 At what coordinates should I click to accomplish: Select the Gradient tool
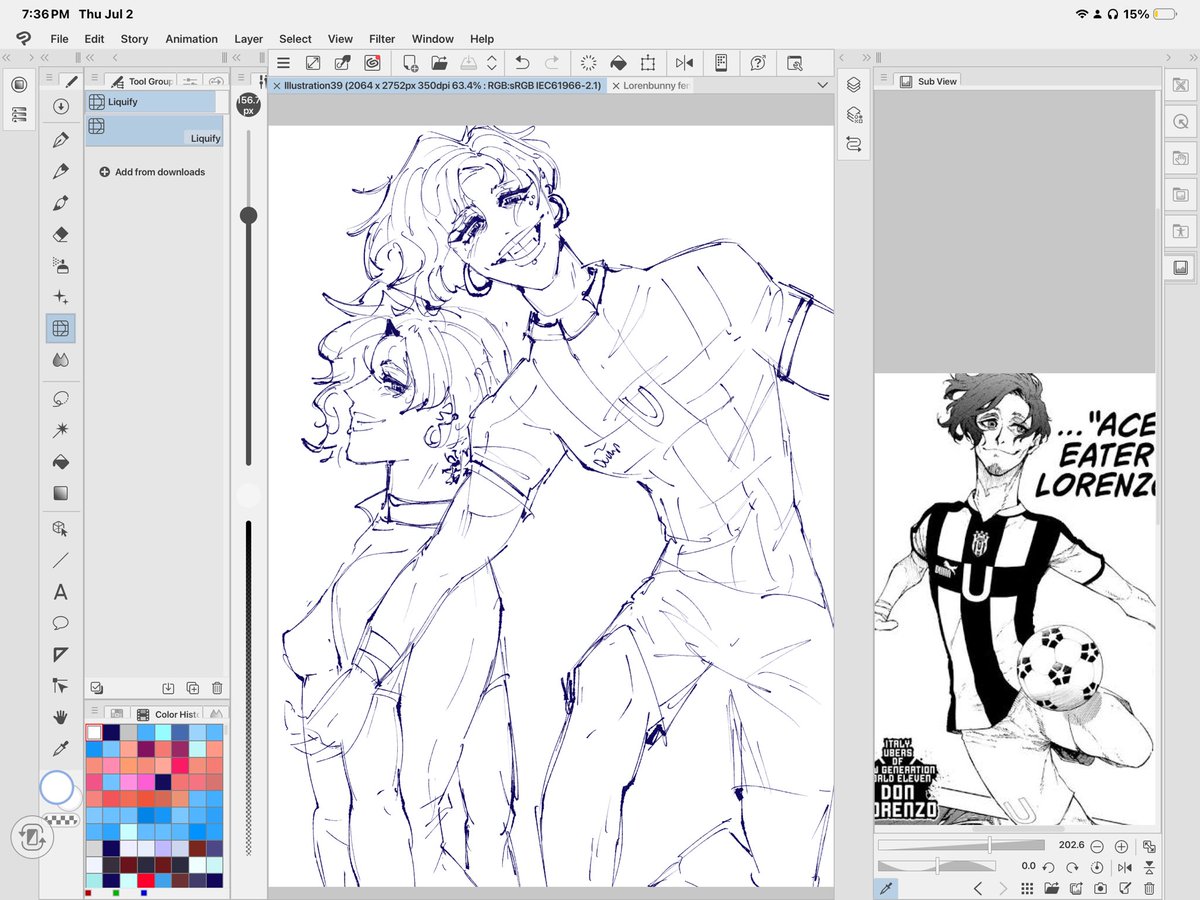(60, 493)
